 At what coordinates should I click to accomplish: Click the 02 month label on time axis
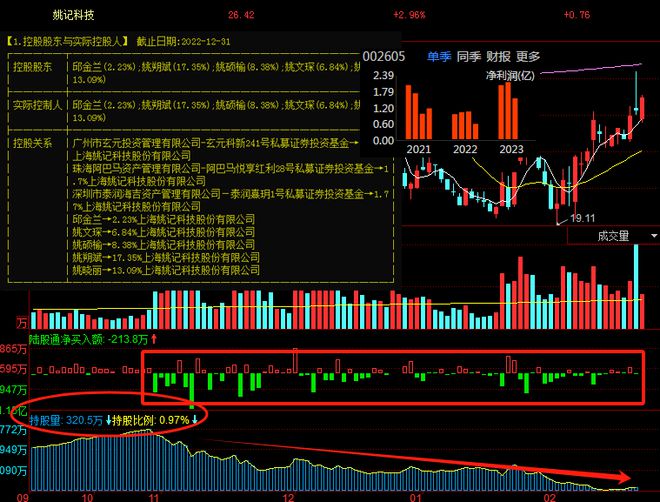[x=550, y=497]
